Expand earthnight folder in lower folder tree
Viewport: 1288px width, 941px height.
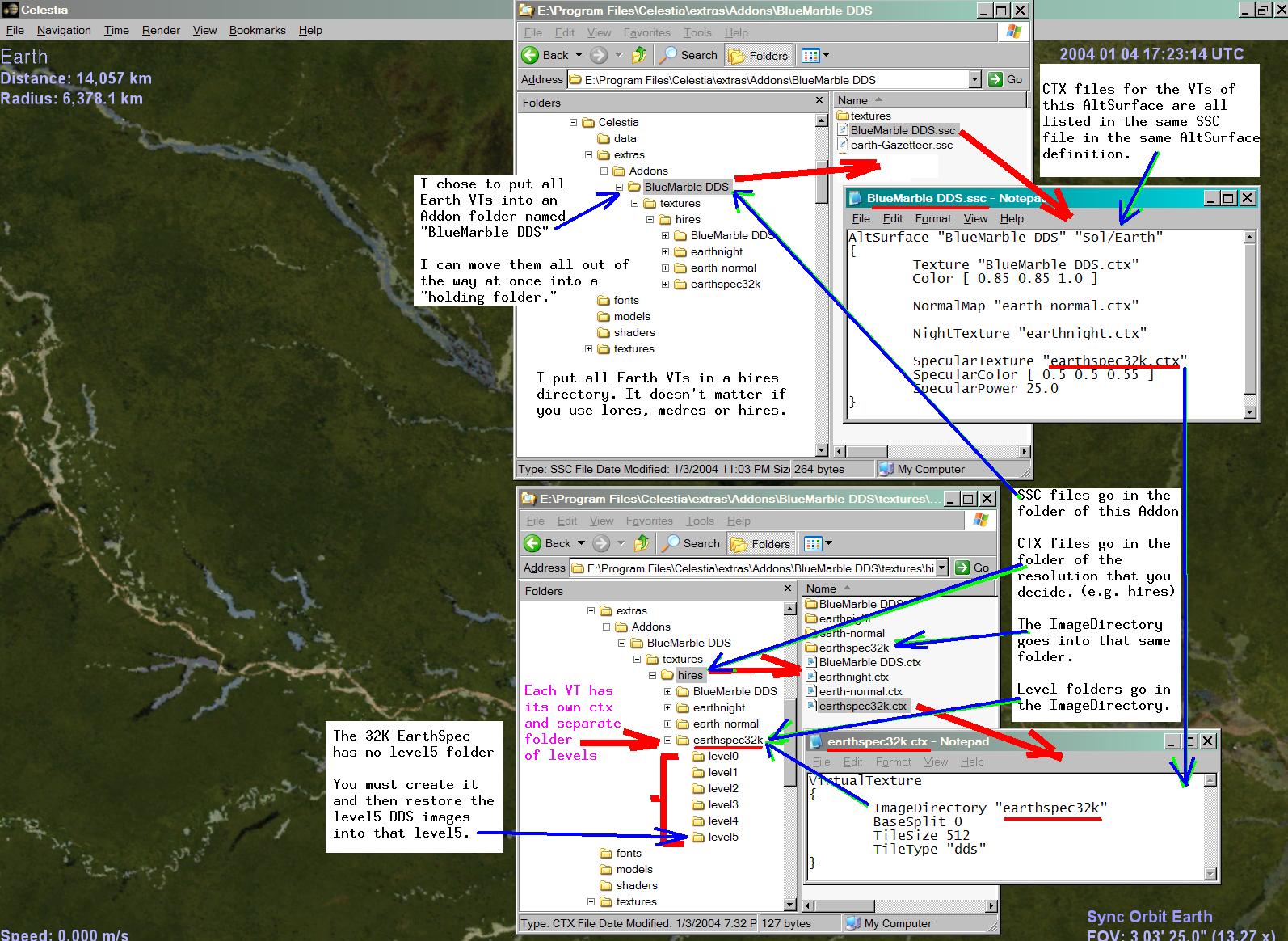pyautogui.click(x=668, y=707)
